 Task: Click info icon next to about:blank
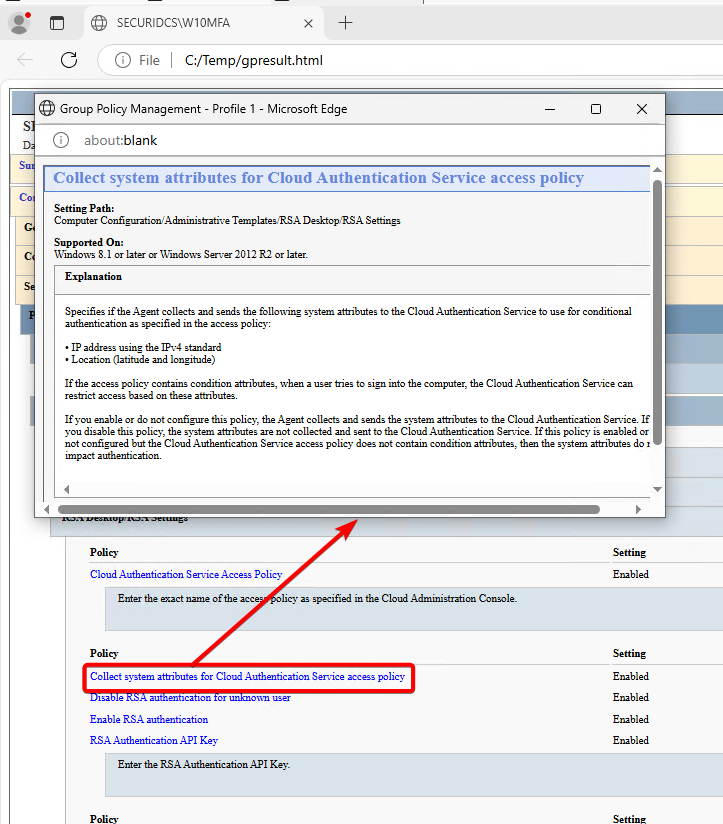60,140
